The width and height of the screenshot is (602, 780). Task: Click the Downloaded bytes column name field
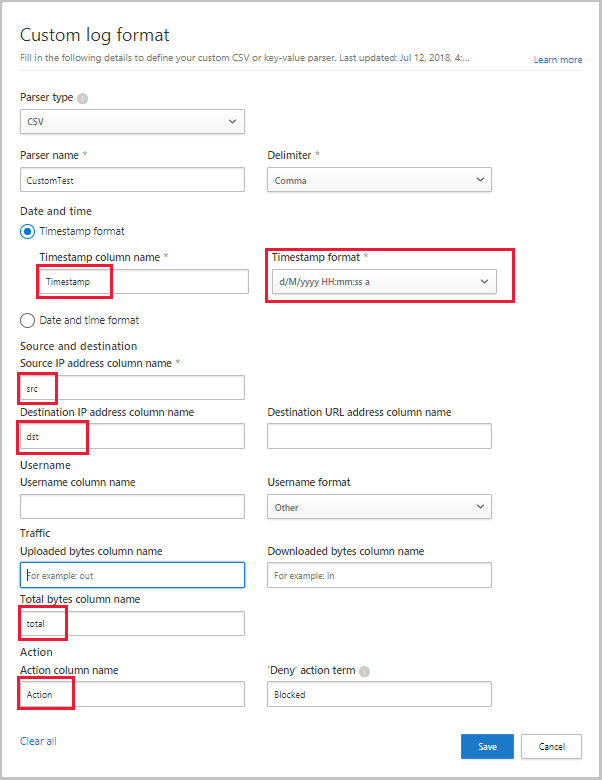click(379, 575)
